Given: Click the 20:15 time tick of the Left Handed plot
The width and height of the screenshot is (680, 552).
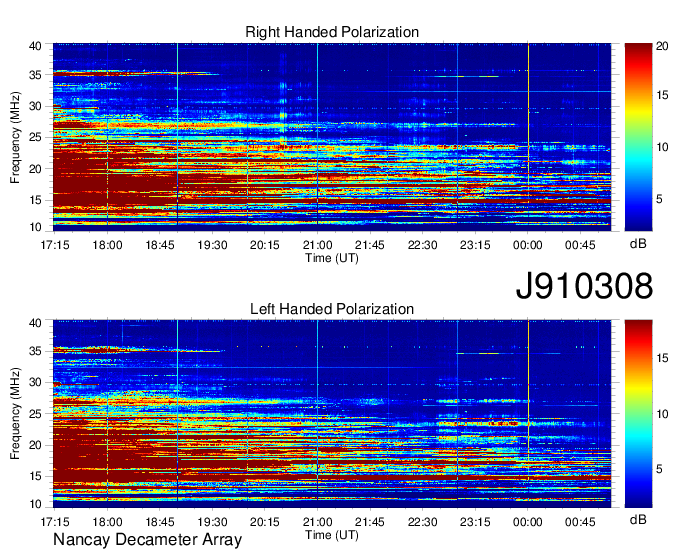Looking at the screenshot, I should pyautogui.click(x=265, y=522).
